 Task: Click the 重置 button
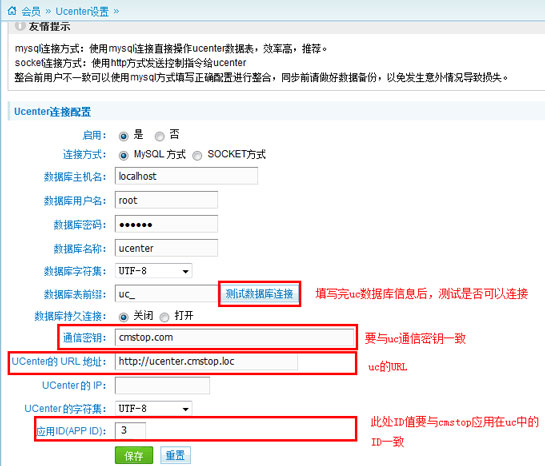point(175,455)
